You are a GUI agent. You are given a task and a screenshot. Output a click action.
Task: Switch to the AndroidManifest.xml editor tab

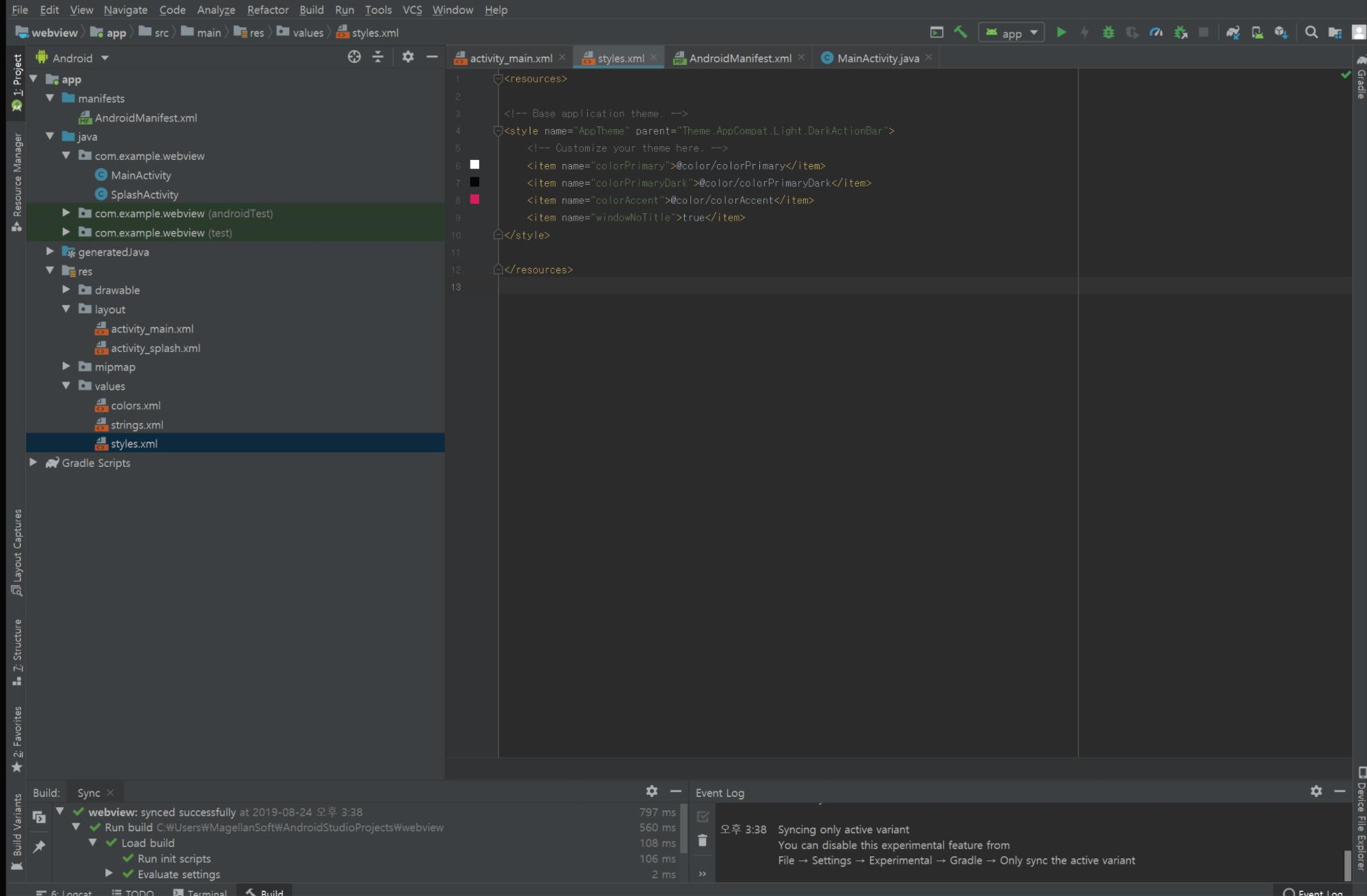(739, 58)
